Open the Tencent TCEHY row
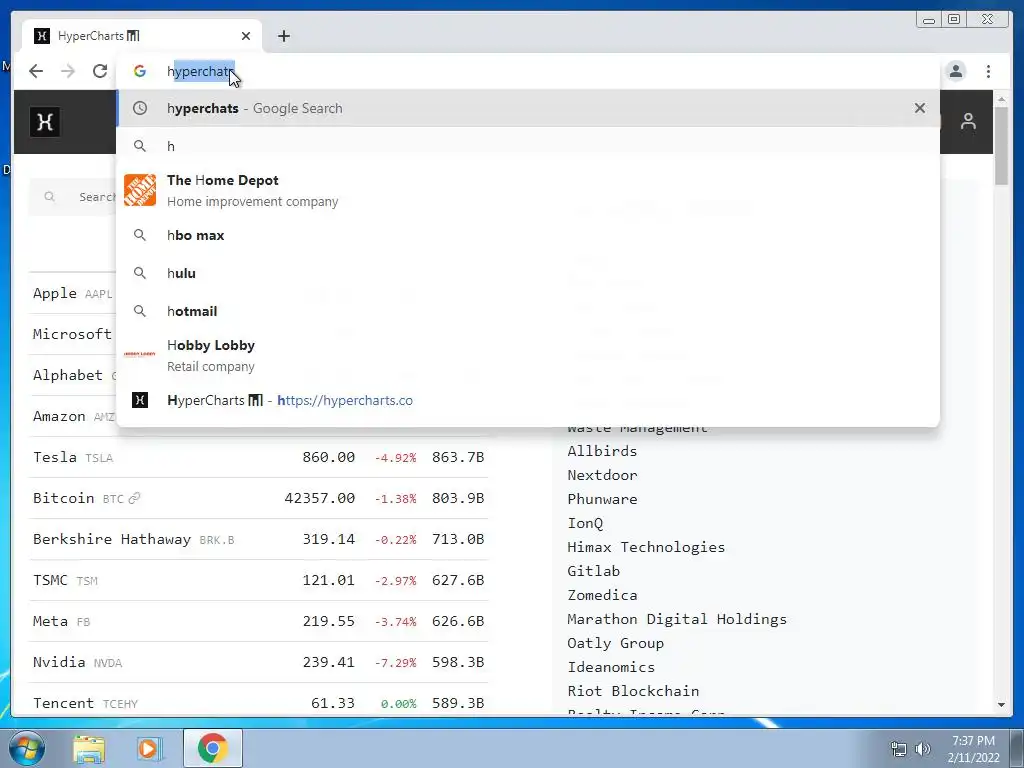The width and height of the screenshot is (1024, 768). (x=259, y=703)
